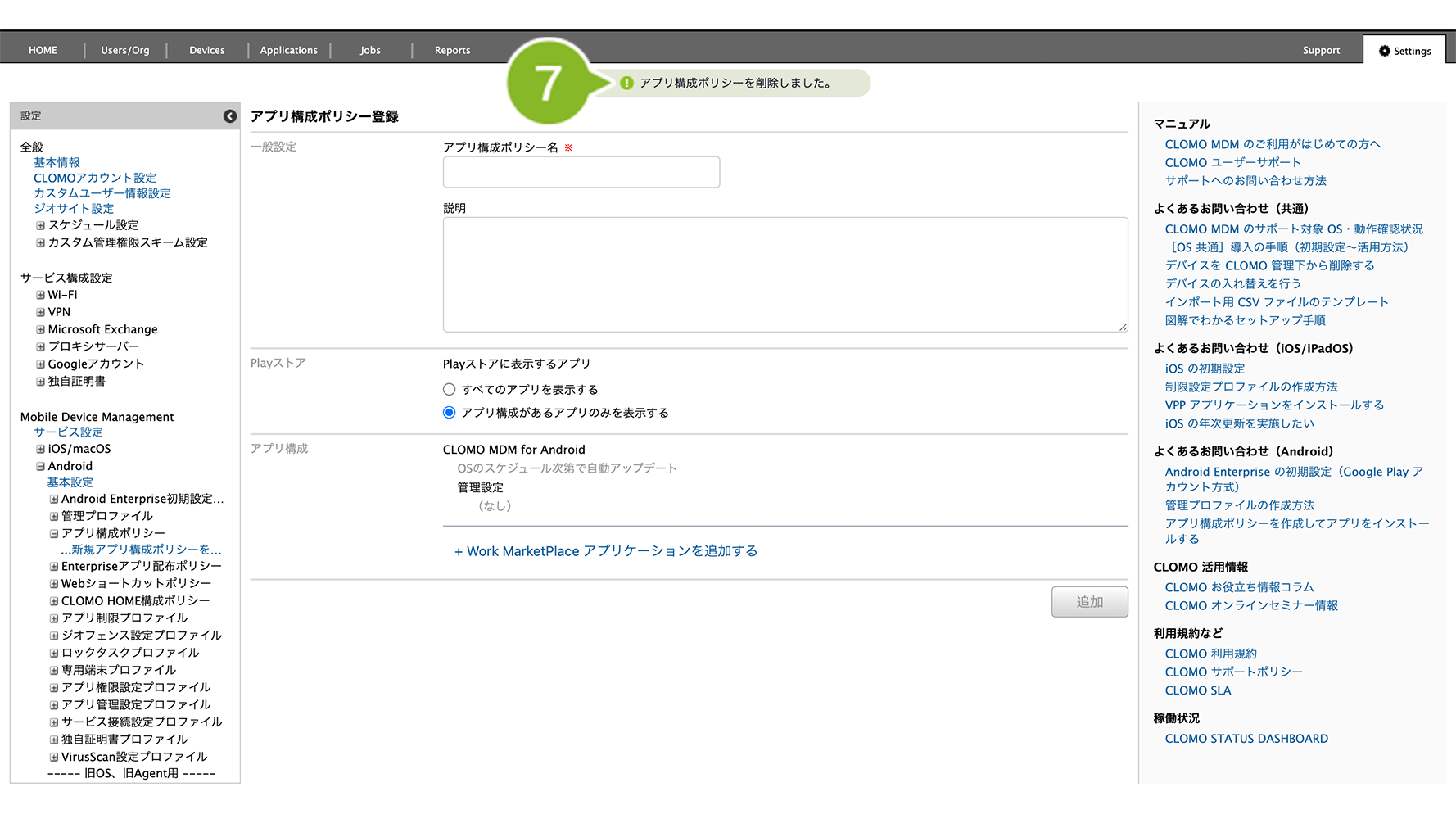Expand the スケジュール設定 tree node
Viewport: 1456px width, 819px height.
pyautogui.click(x=40, y=225)
